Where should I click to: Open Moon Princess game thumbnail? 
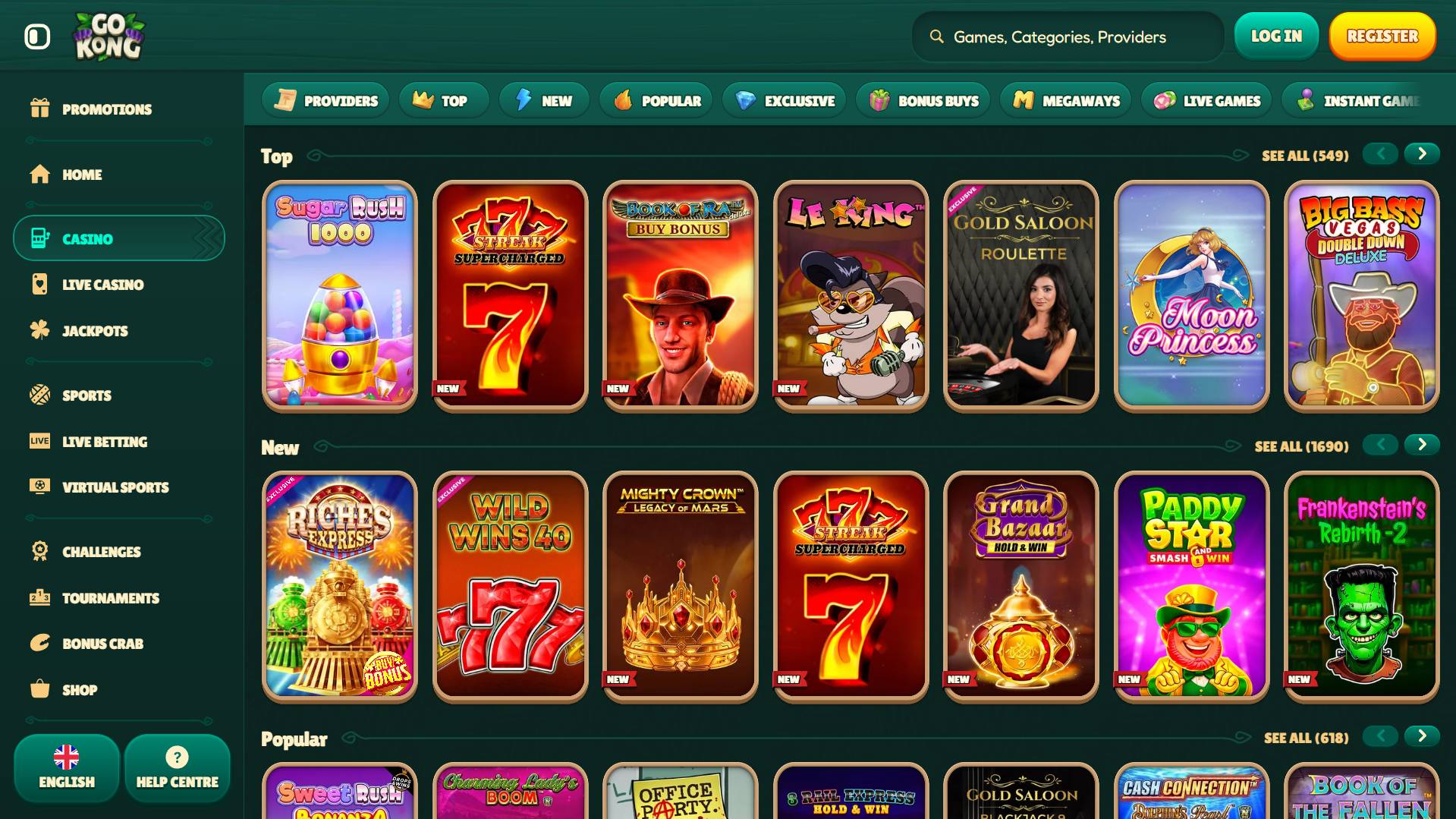point(1191,296)
